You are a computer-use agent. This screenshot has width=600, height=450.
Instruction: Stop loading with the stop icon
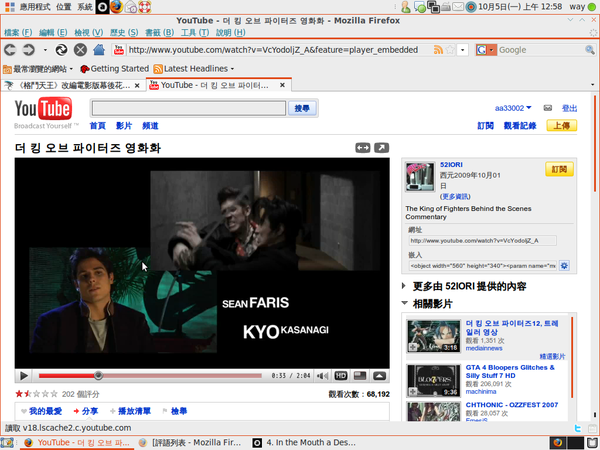80,50
